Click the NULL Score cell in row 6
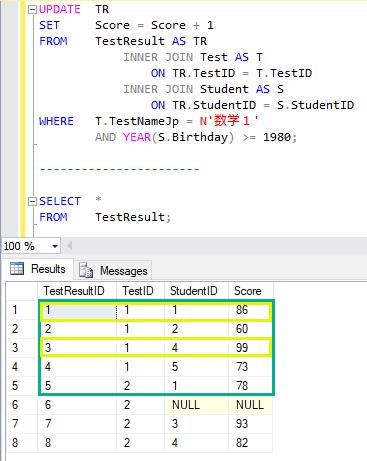367x461 pixels. [250, 405]
